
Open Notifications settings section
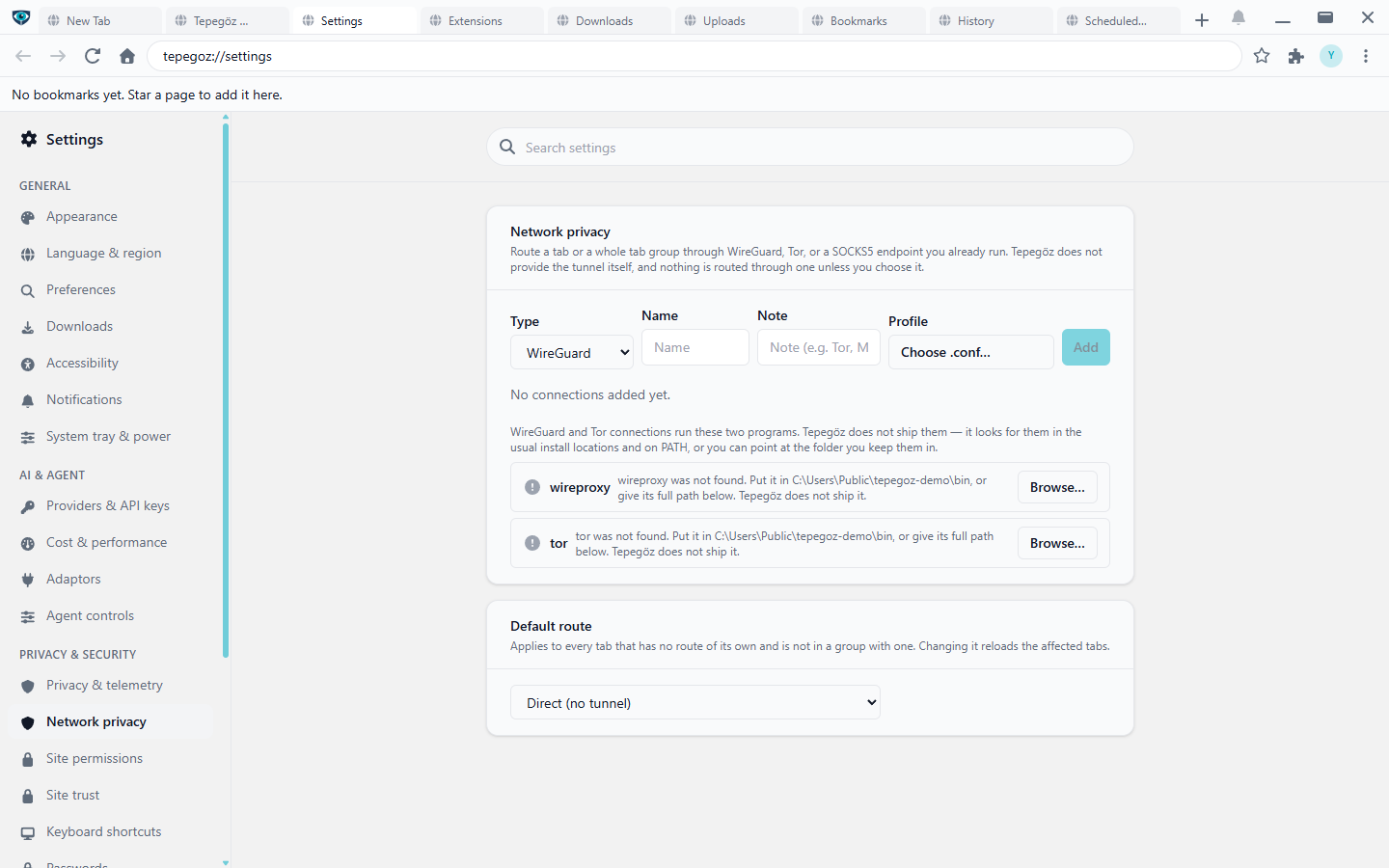[x=111, y=400]
